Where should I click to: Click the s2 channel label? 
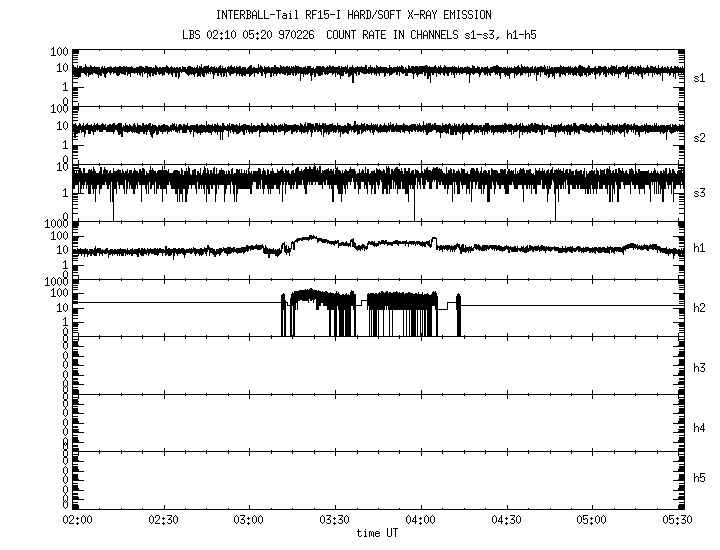tap(699, 138)
